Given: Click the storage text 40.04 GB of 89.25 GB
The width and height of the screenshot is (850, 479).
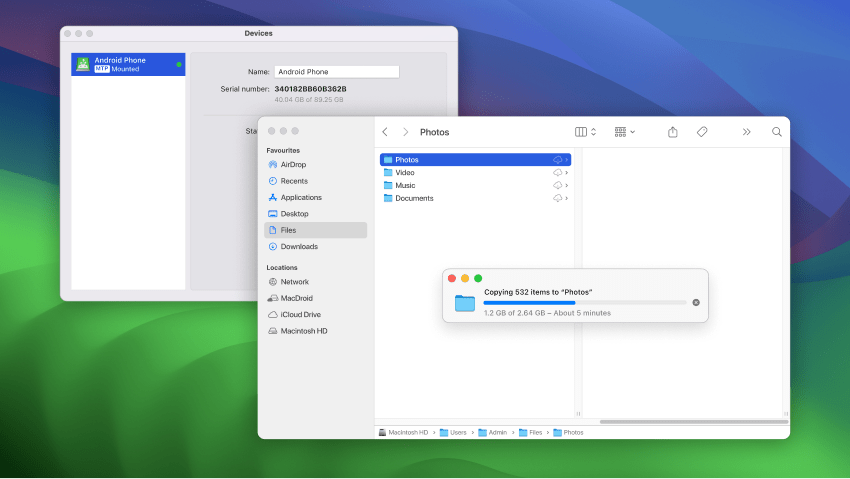Looking at the screenshot, I should click(308, 100).
